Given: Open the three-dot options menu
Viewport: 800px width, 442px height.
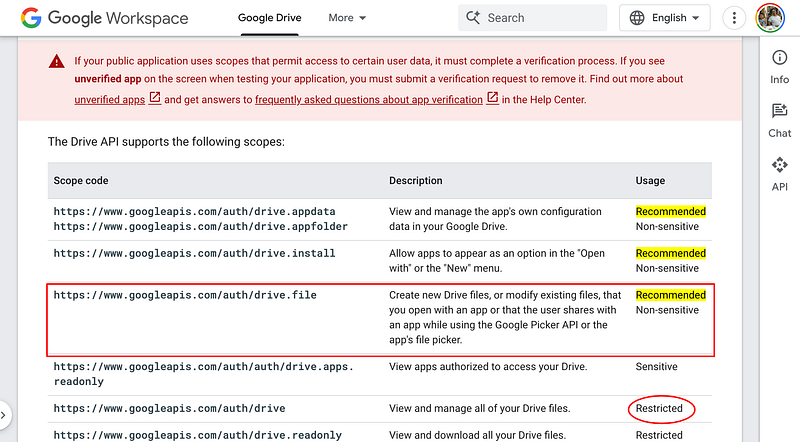Looking at the screenshot, I should tap(735, 18).
